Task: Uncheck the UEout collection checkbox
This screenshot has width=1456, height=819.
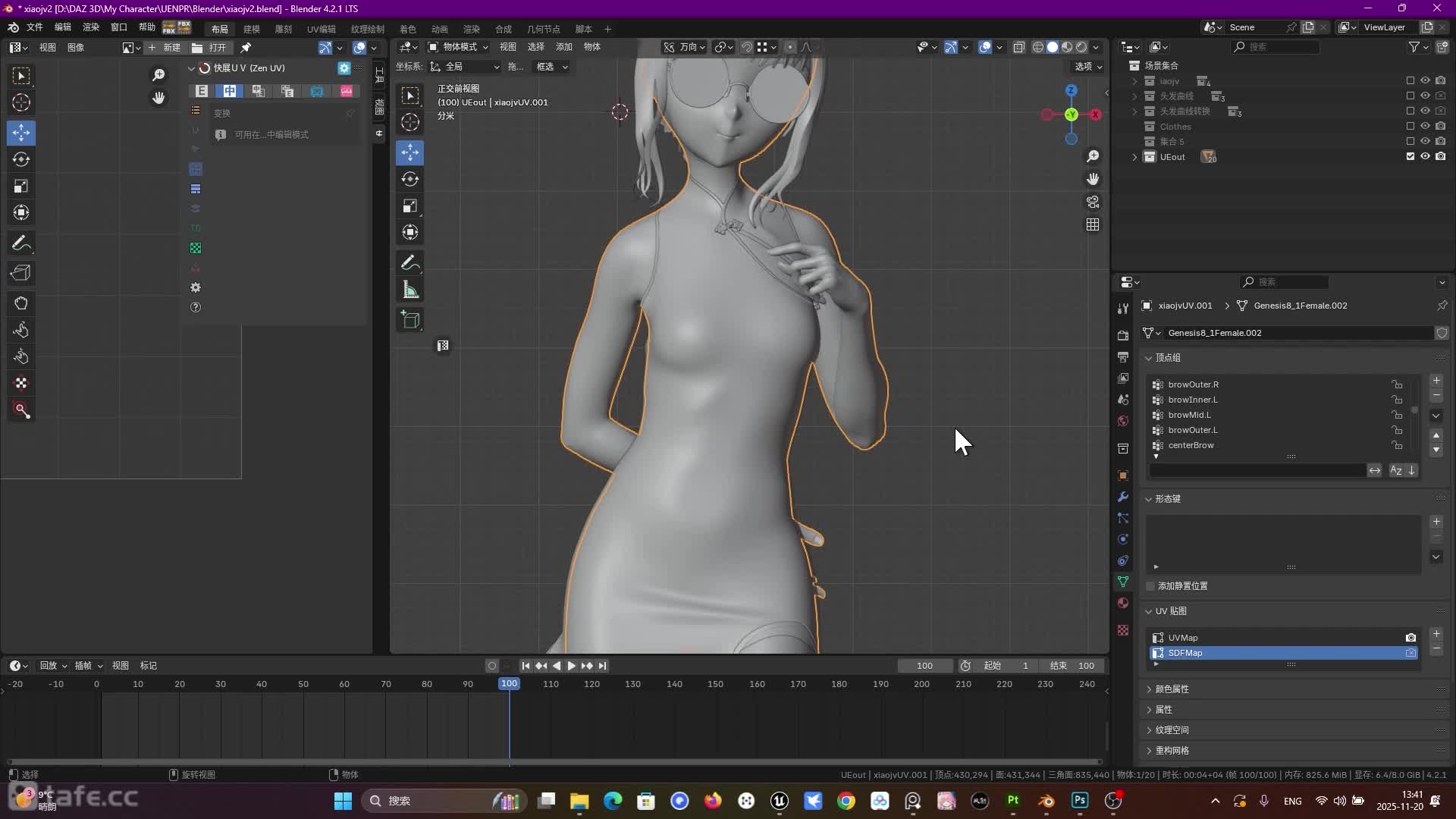Action: [x=1410, y=156]
